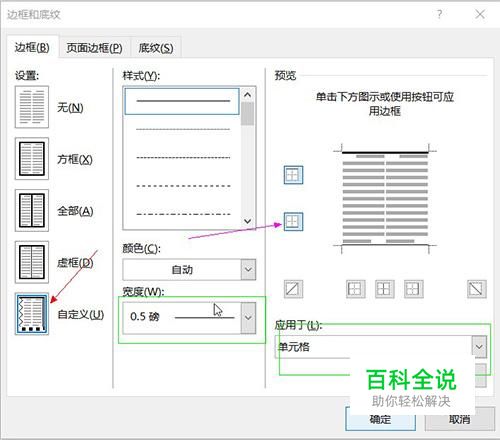Click the style list scrollbar thumb
This screenshot has width=500, height=440.
point(247,114)
